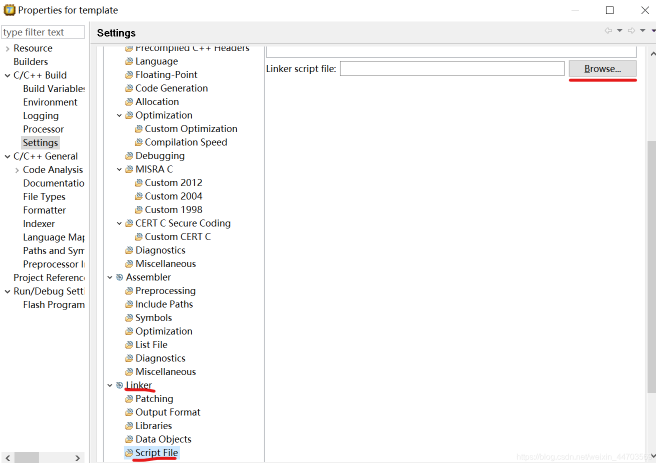Click the Data Objects item icon

click(x=128, y=439)
